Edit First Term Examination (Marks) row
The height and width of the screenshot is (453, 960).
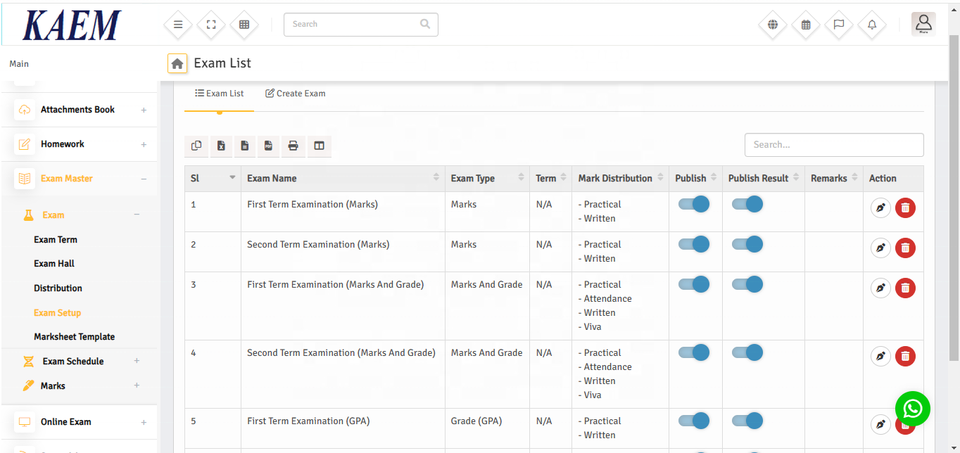[880, 208]
